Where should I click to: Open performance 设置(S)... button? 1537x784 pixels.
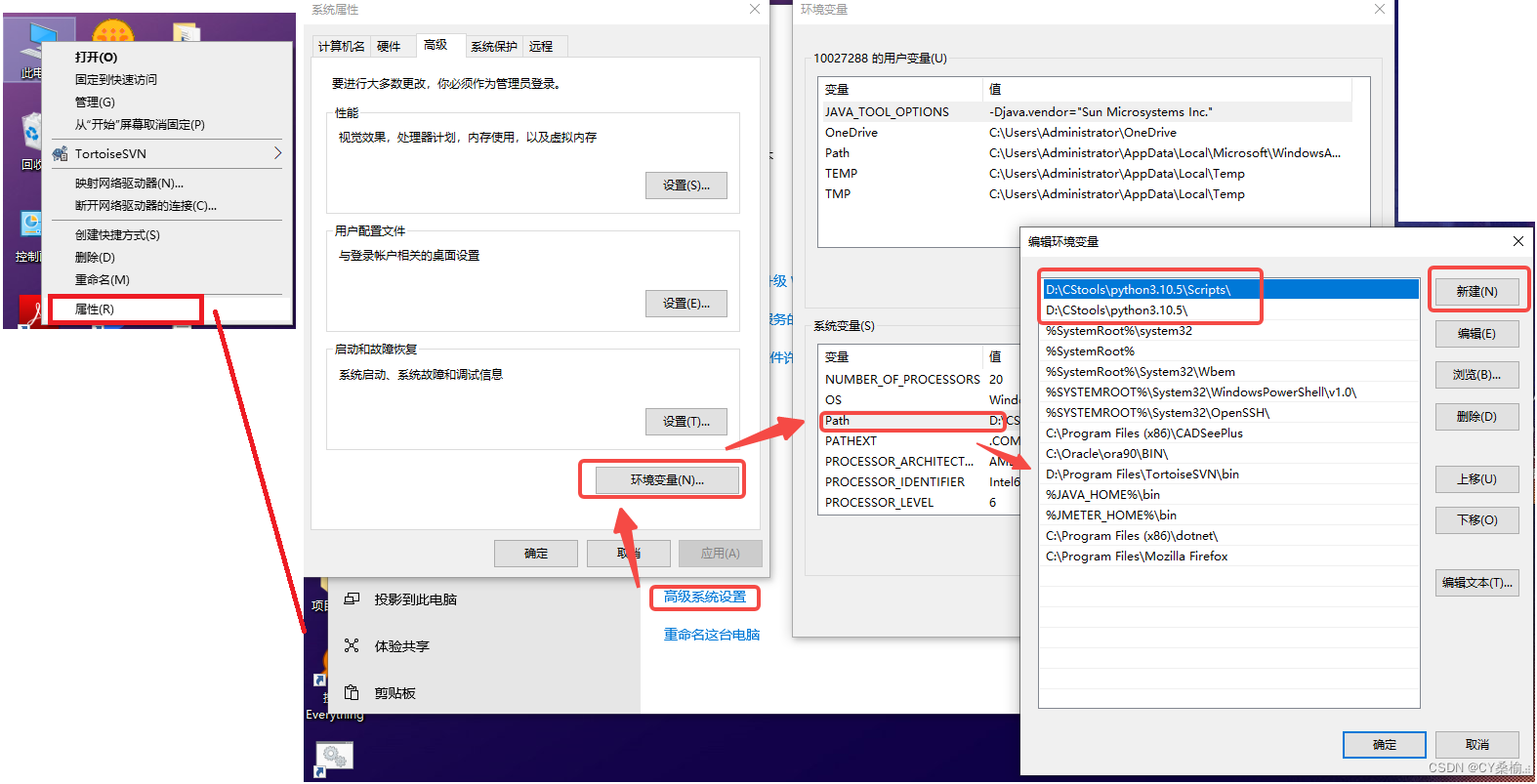(x=686, y=186)
